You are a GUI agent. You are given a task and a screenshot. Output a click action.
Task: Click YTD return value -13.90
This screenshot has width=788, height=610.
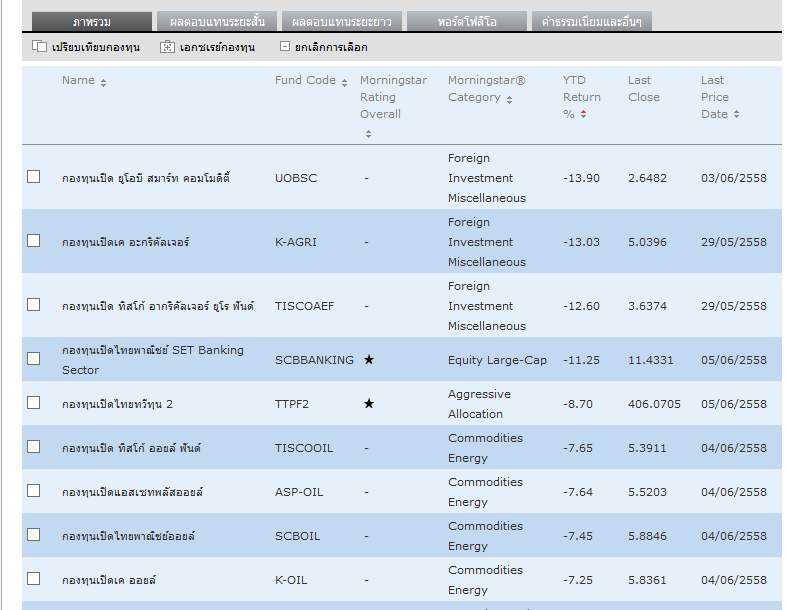pos(581,178)
